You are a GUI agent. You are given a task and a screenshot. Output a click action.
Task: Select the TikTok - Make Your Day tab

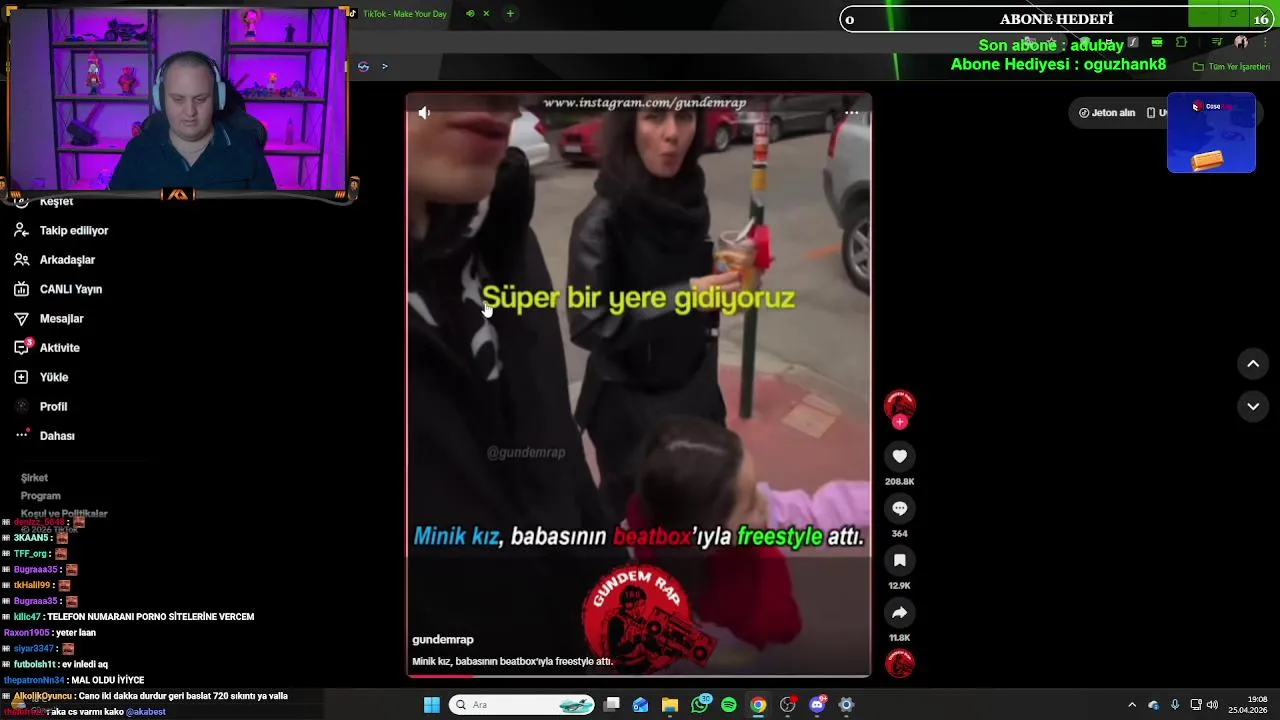pos(404,14)
